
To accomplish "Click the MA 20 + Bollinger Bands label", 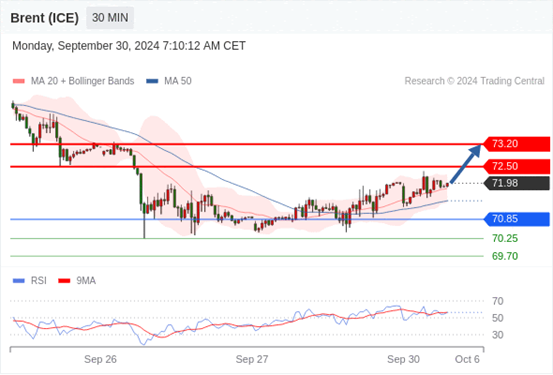I will 83,81.
